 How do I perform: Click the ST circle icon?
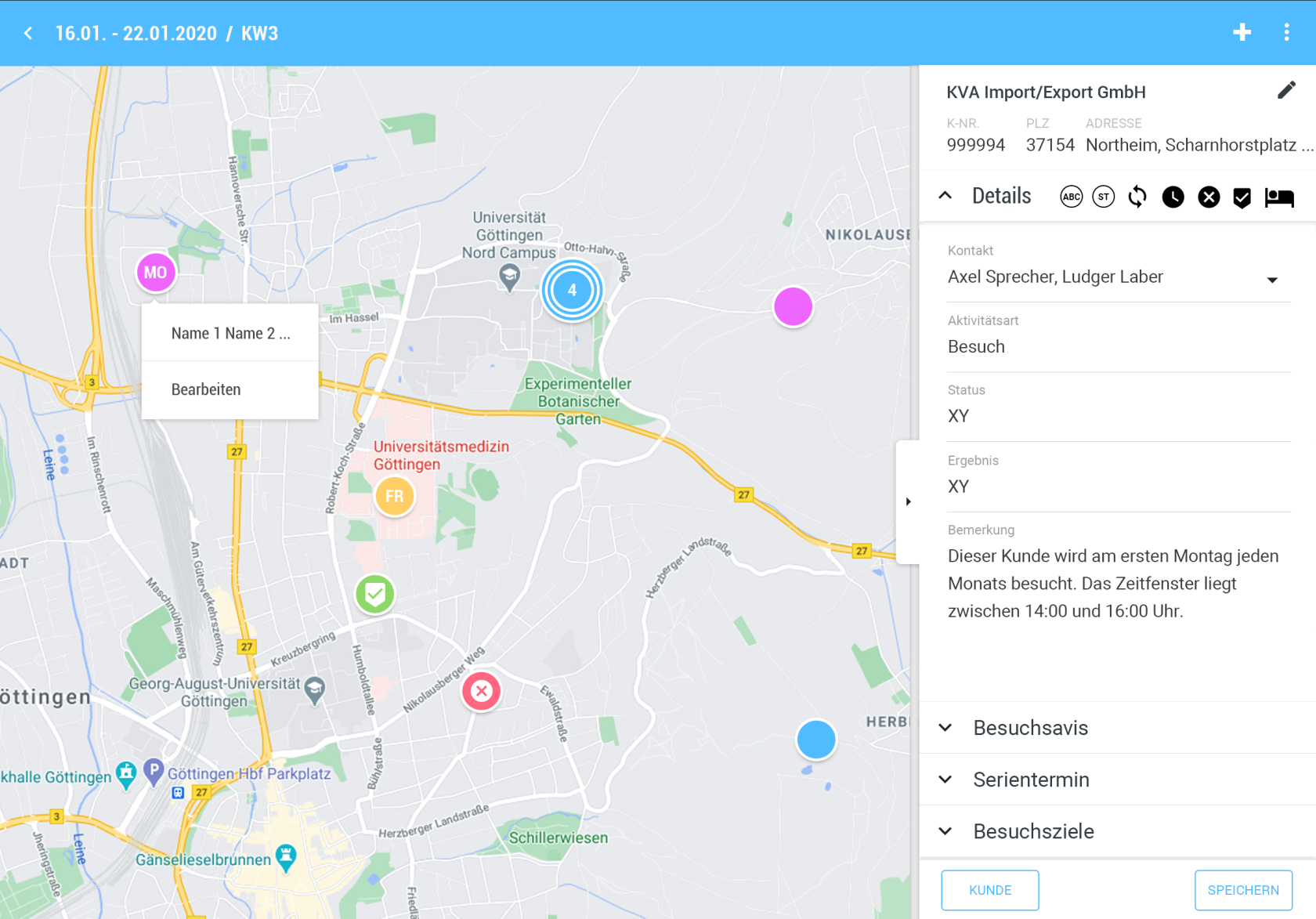[1104, 197]
